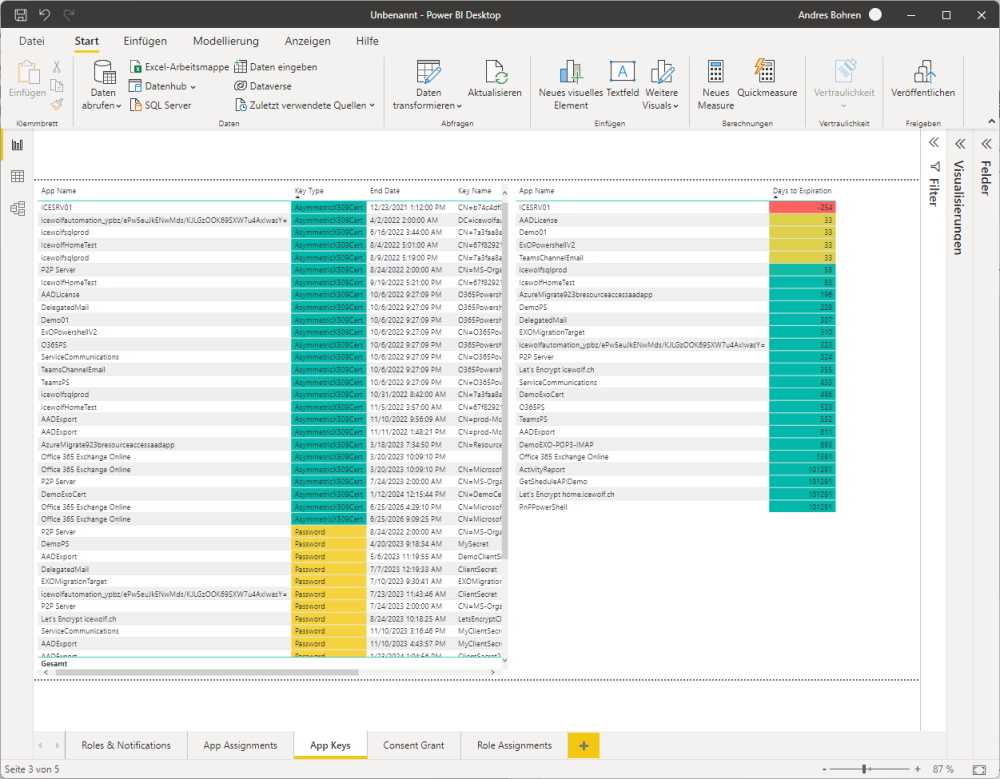Select first Password key type cell
The height and width of the screenshot is (779, 1000).
tap(329, 531)
